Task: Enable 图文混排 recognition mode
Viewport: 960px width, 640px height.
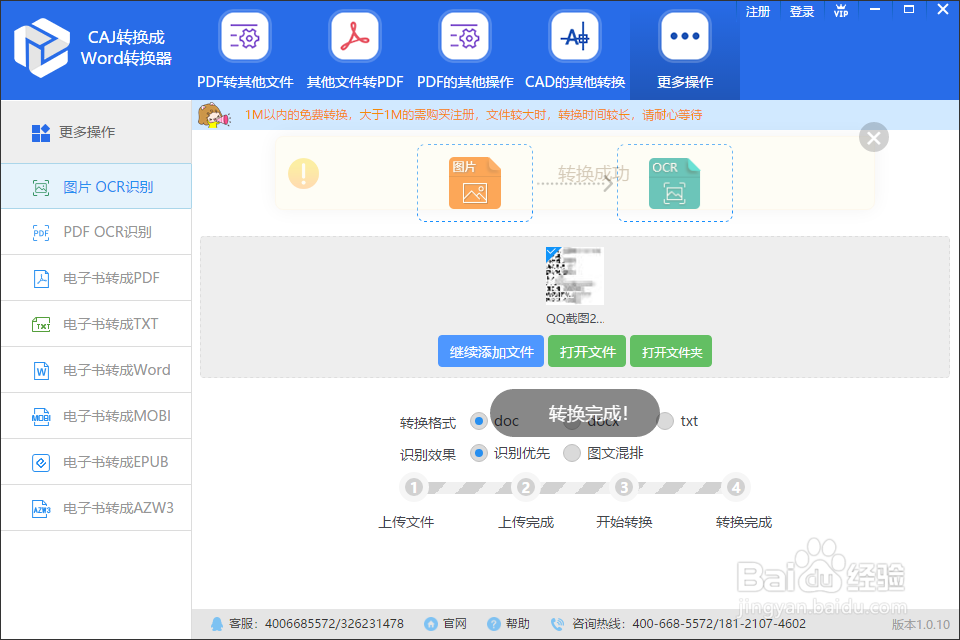Action: 572,453
